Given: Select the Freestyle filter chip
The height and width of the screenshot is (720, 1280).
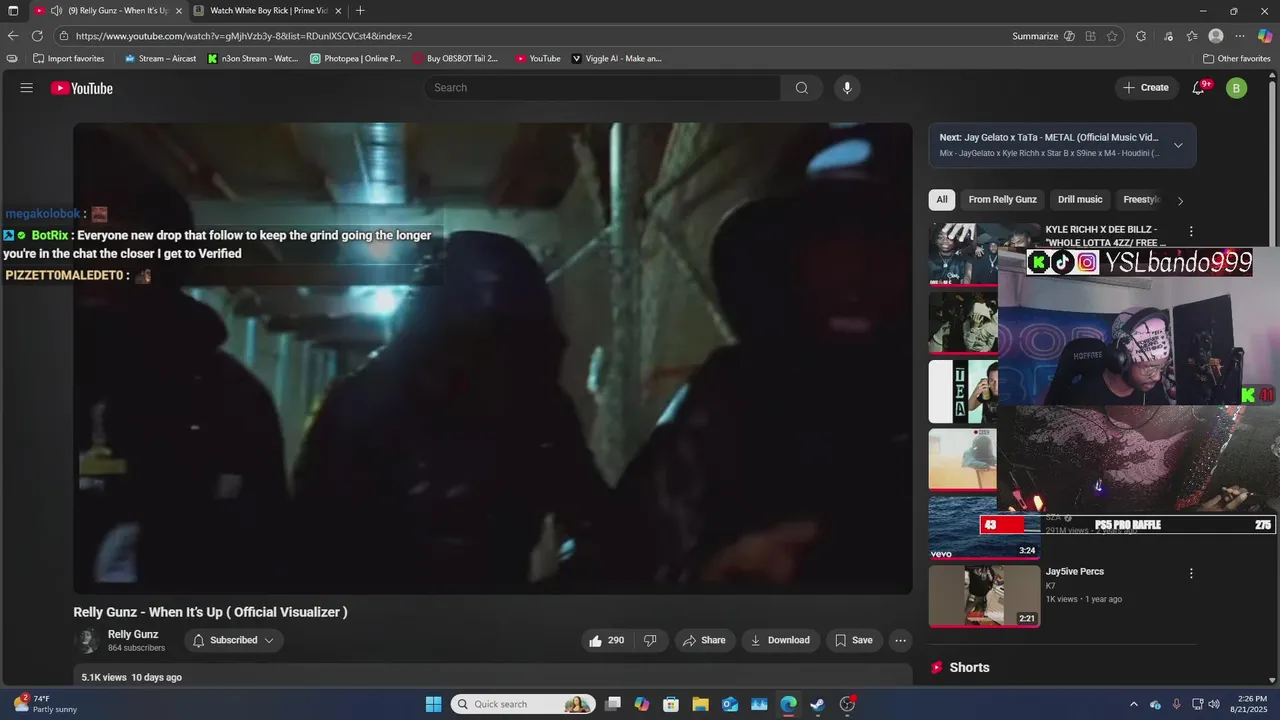Looking at the screenshot, I should point(1140,200).
